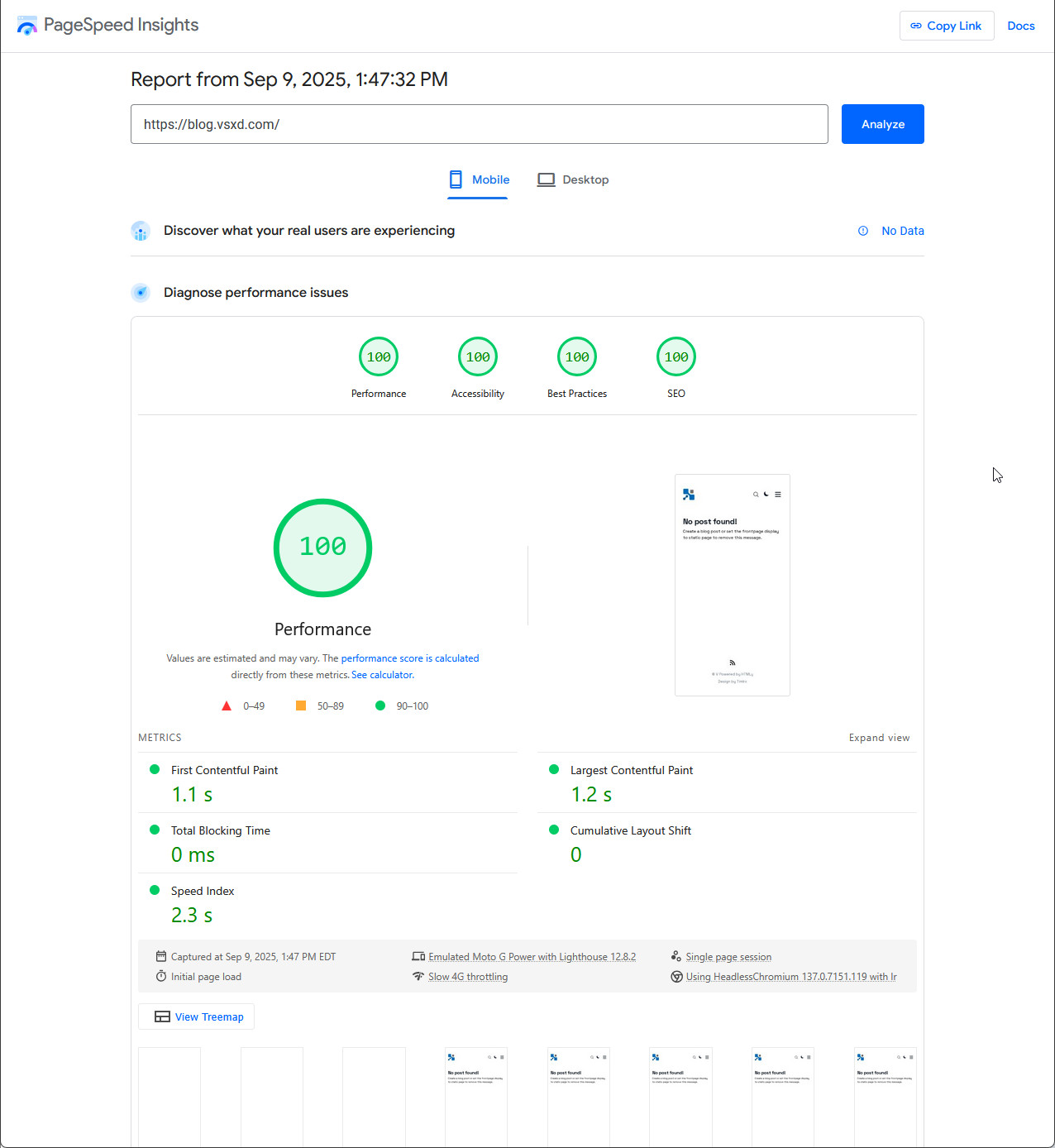Select the Best Practices score gauge
This screenshot has height=1148, width=1055.
point(577,357)
